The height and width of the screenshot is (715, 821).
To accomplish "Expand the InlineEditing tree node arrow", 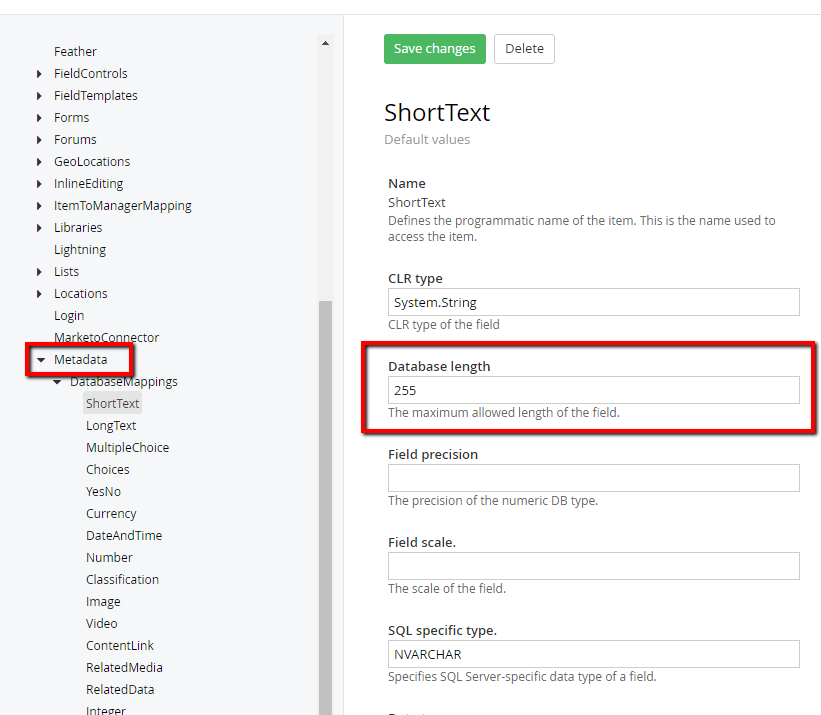I will [x=39, y=184].
